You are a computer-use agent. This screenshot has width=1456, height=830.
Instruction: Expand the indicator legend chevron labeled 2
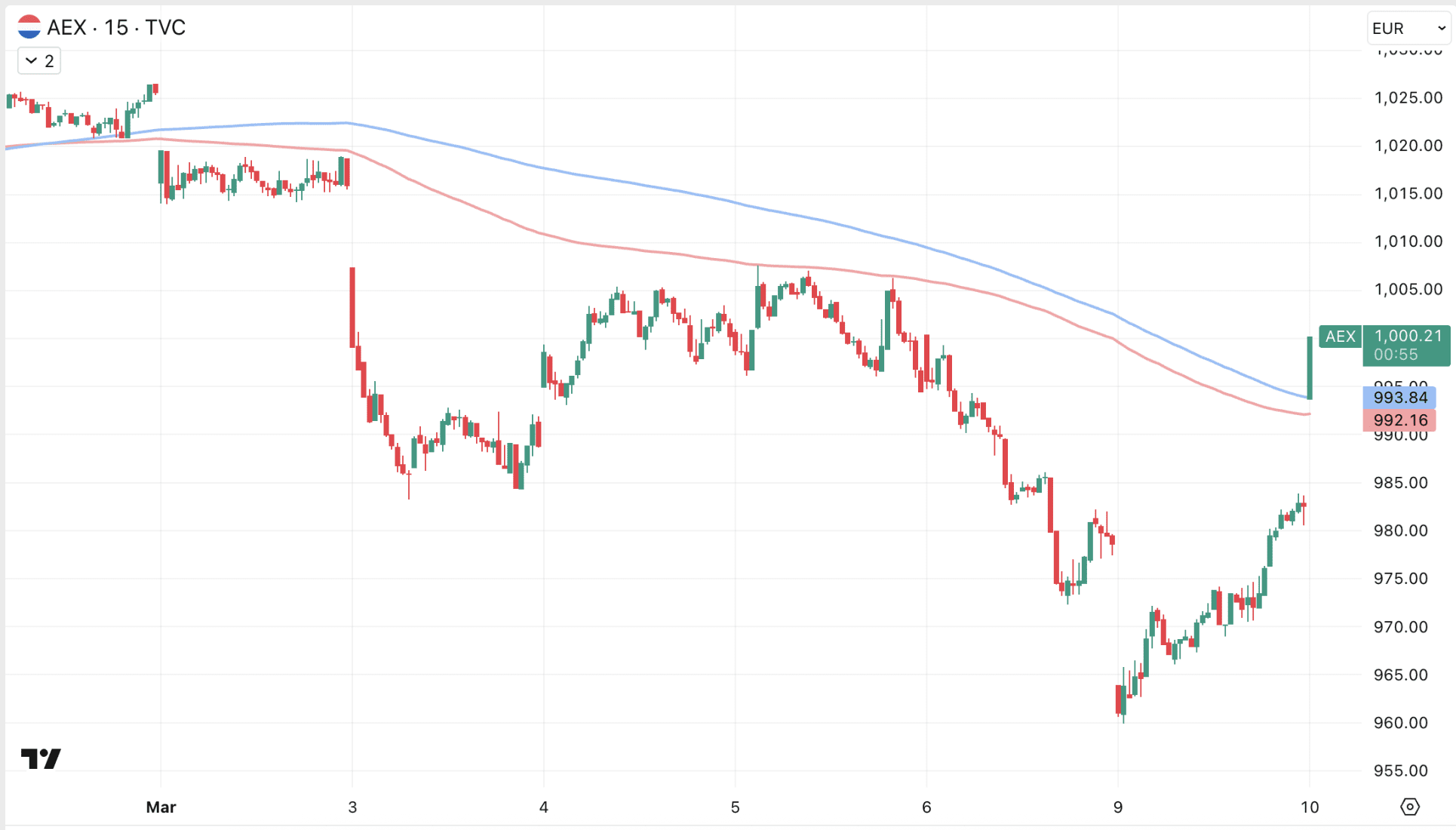[39, 61]
